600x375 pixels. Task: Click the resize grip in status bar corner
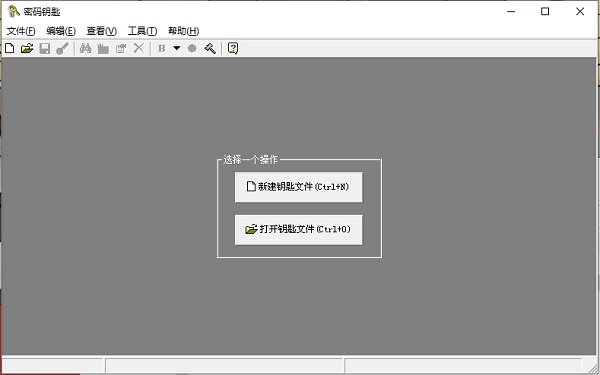click(592, 367)
